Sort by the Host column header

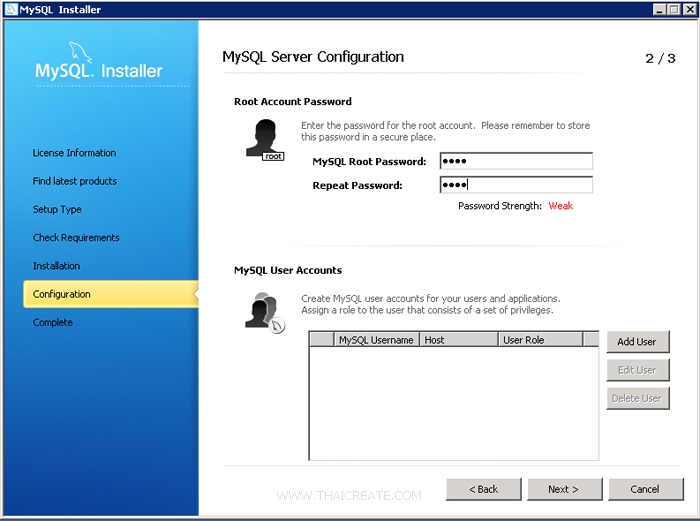459,340
